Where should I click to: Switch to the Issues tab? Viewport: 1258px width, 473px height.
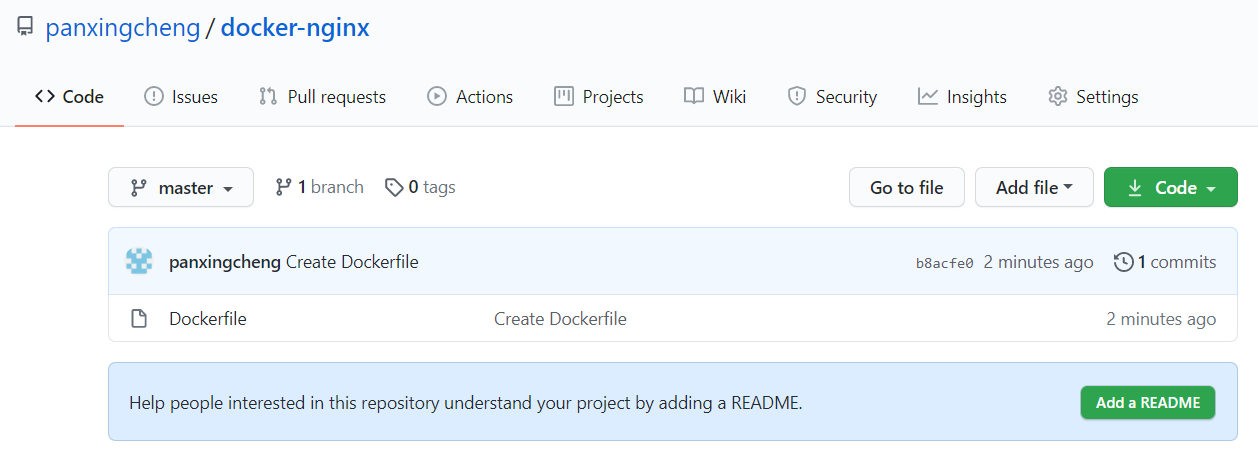point(181,97)
